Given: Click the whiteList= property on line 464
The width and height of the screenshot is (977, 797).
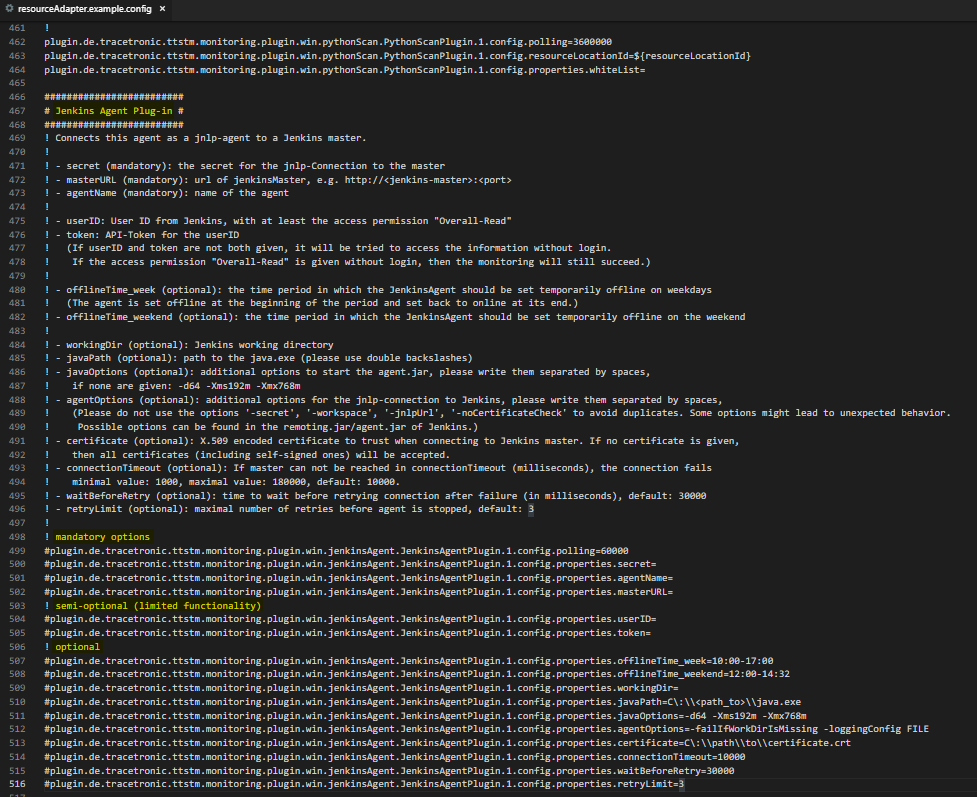Looking at the screenshot, I should pyautogui.click(x=300, y=69).
